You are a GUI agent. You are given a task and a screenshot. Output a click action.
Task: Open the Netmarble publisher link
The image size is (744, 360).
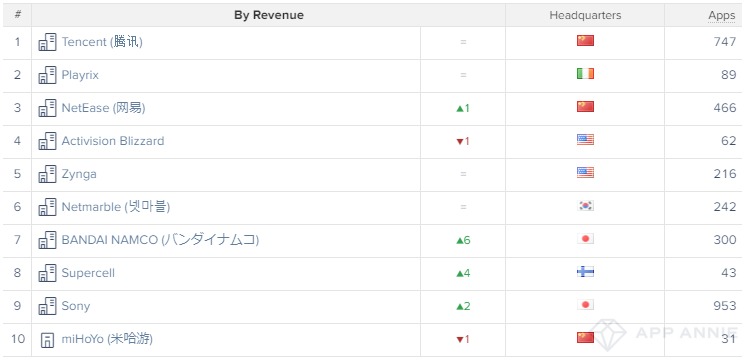116,207
